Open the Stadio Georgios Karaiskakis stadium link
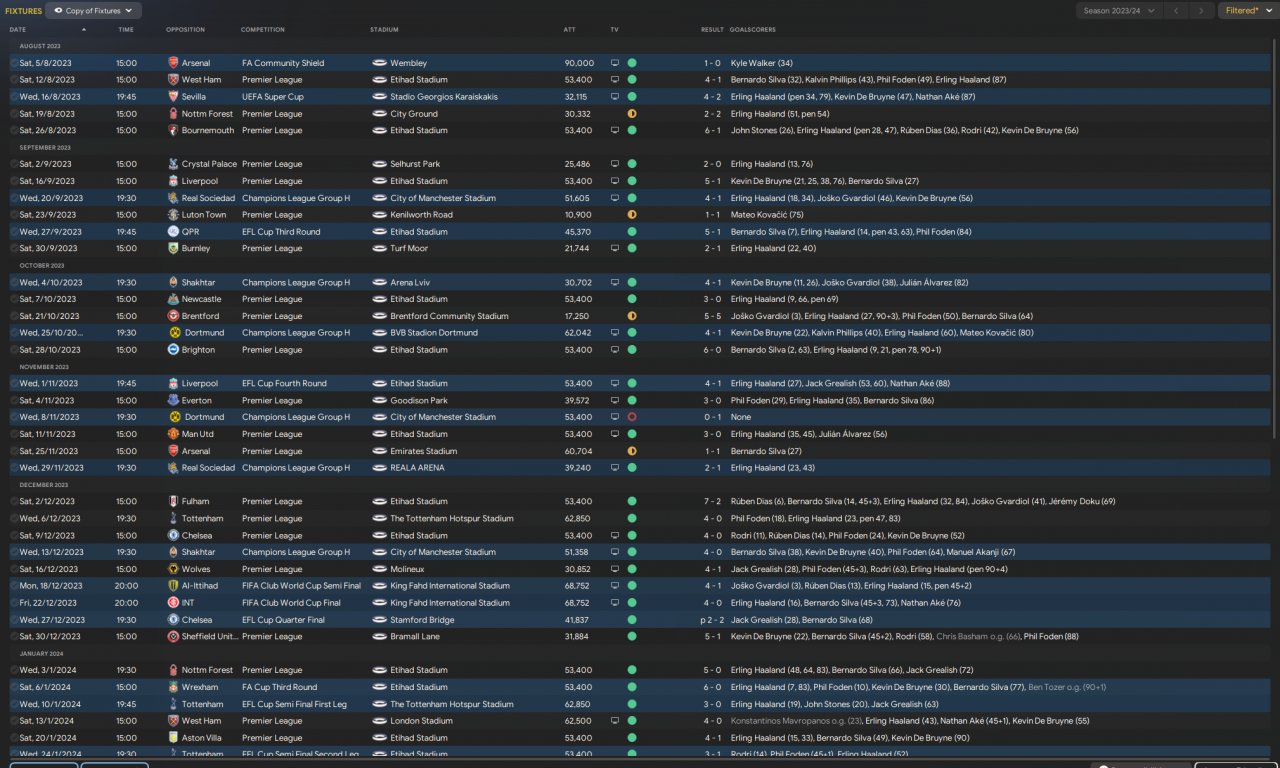Viewport: 1280px width, 768px height. (x=446, y=97)
